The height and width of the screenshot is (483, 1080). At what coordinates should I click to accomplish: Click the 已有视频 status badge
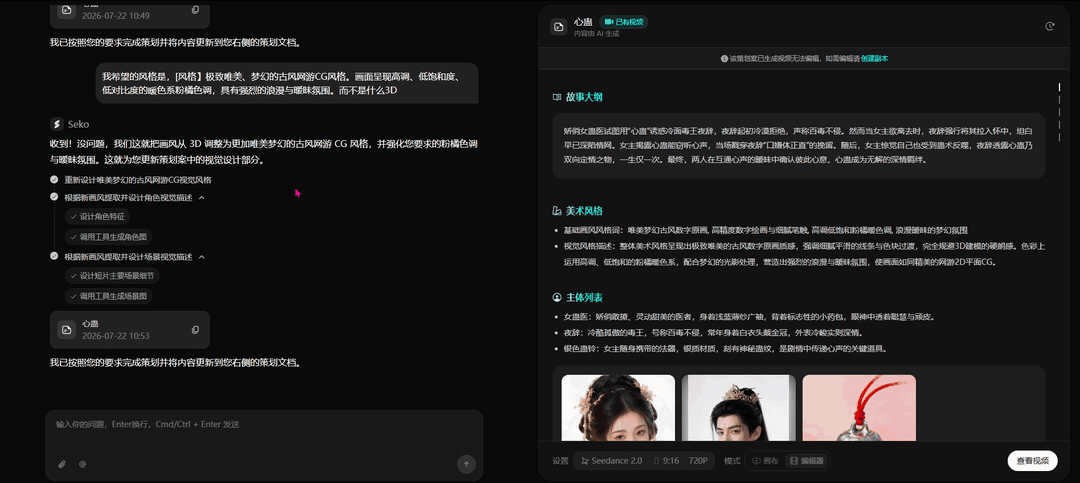[x=624, y=22]
